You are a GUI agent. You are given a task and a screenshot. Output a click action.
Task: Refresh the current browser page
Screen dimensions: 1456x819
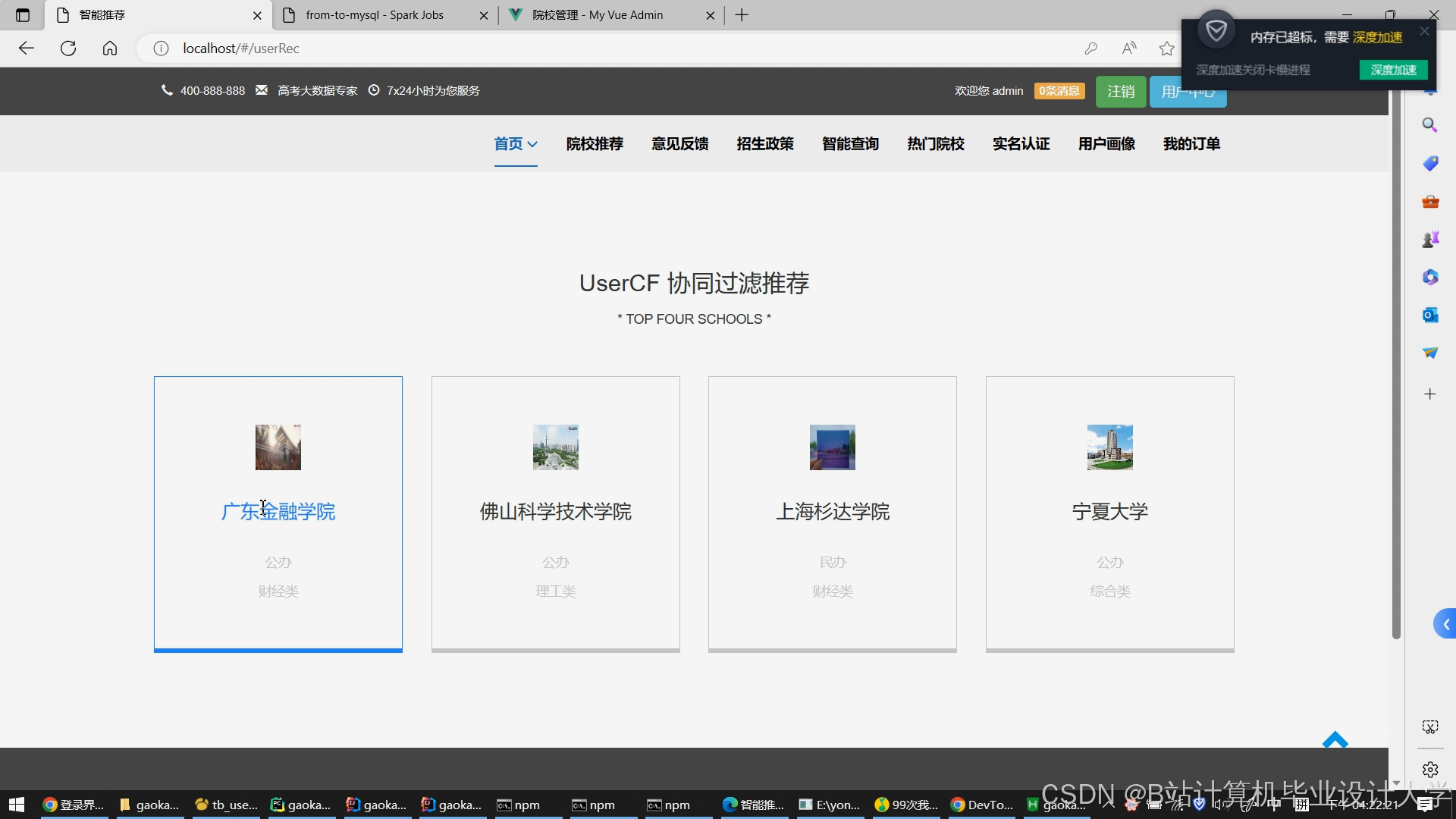click(x=68, y=49)
